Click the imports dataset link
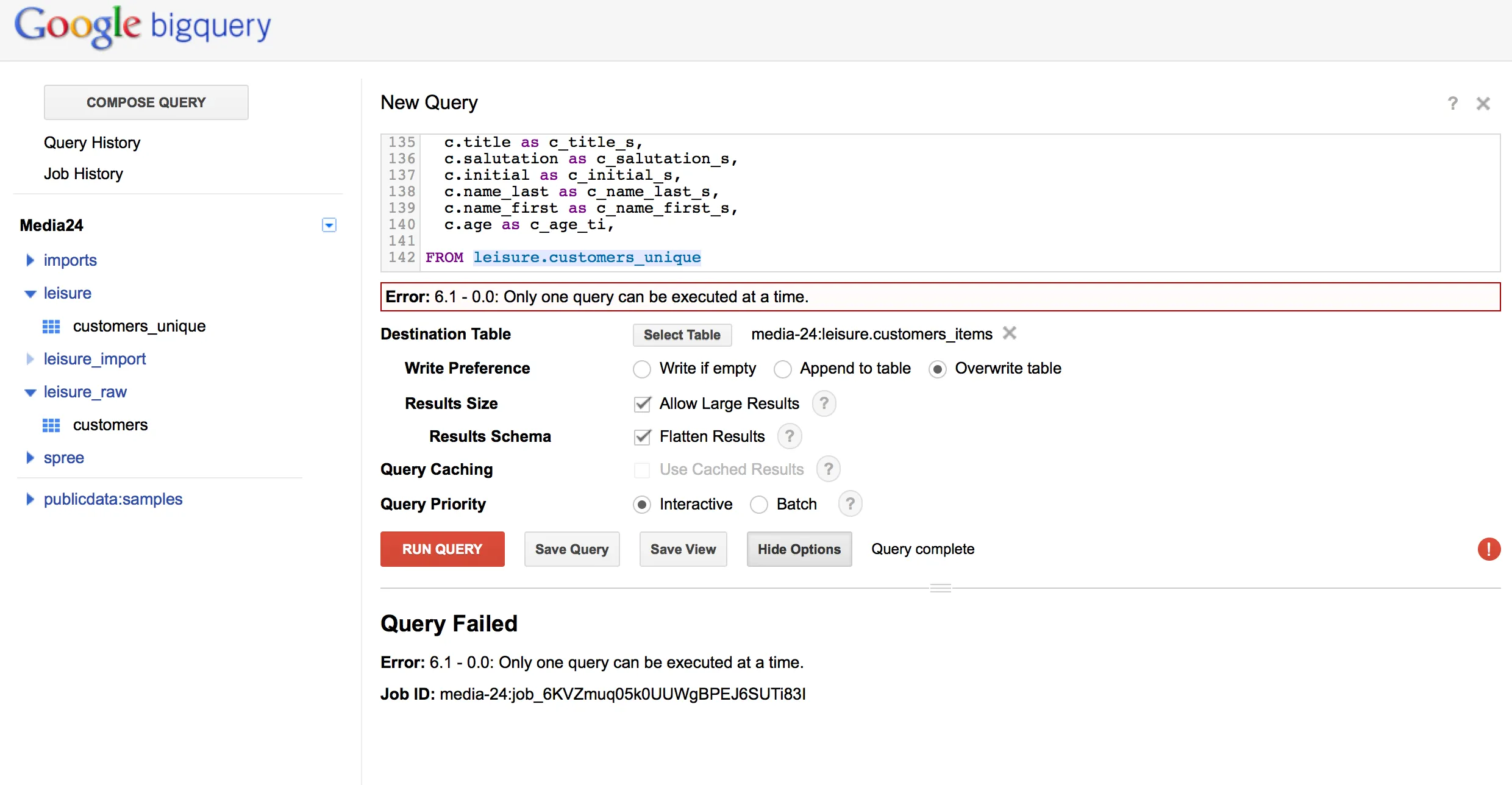This screenshot has height=785, width=1512. pos(70,260)
